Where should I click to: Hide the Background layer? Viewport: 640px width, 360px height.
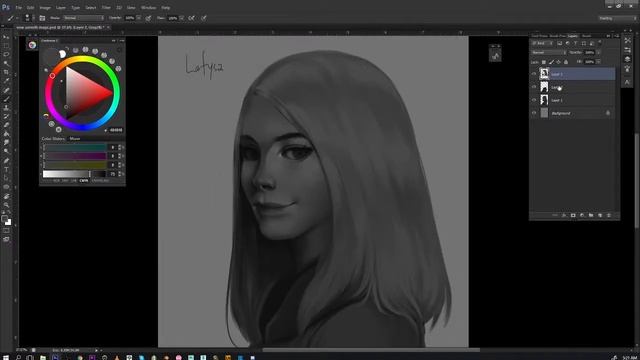[x=534, y=113]
